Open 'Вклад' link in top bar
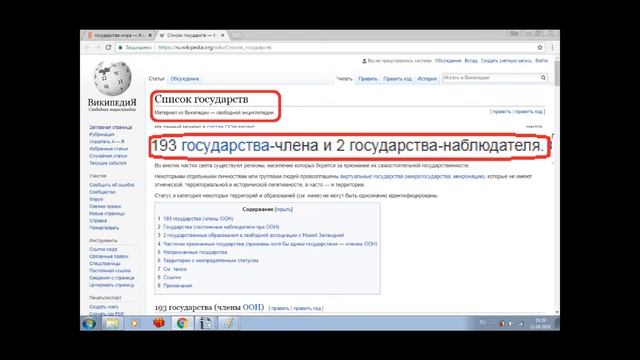The height and width of the screenshot is (360, 640). tap(471, 61)
